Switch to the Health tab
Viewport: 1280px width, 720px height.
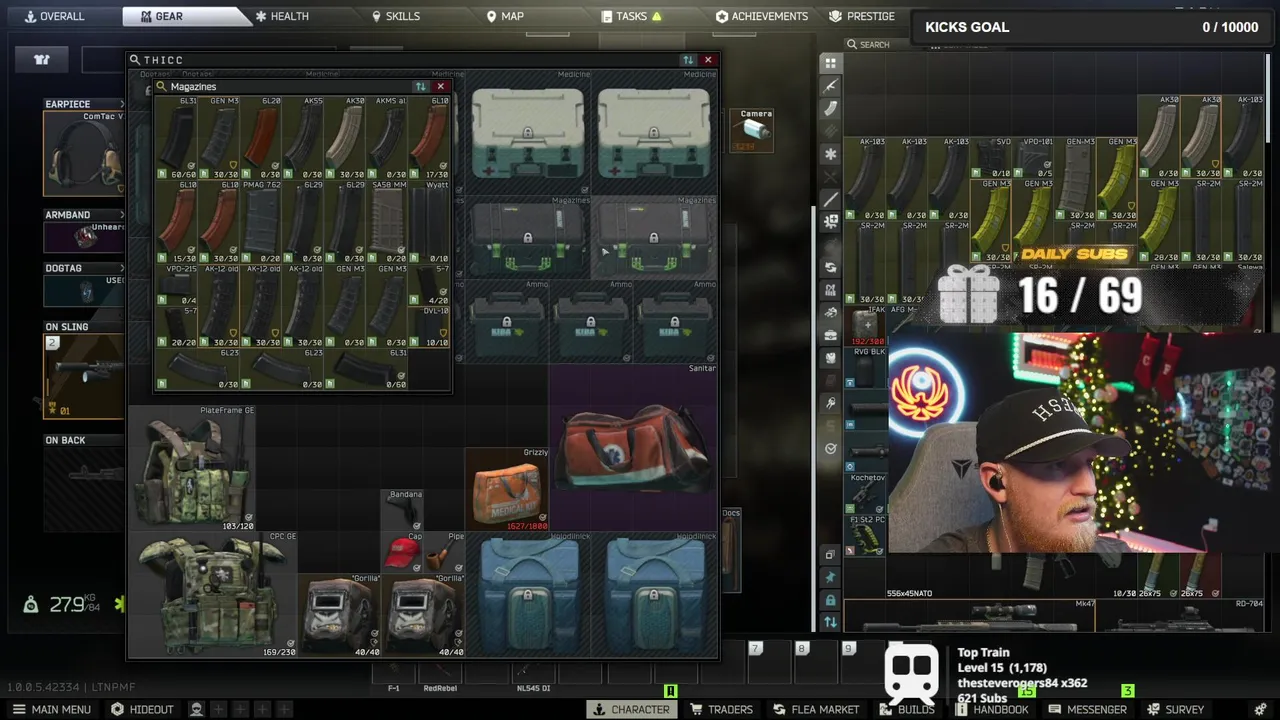tap(282, 16)
